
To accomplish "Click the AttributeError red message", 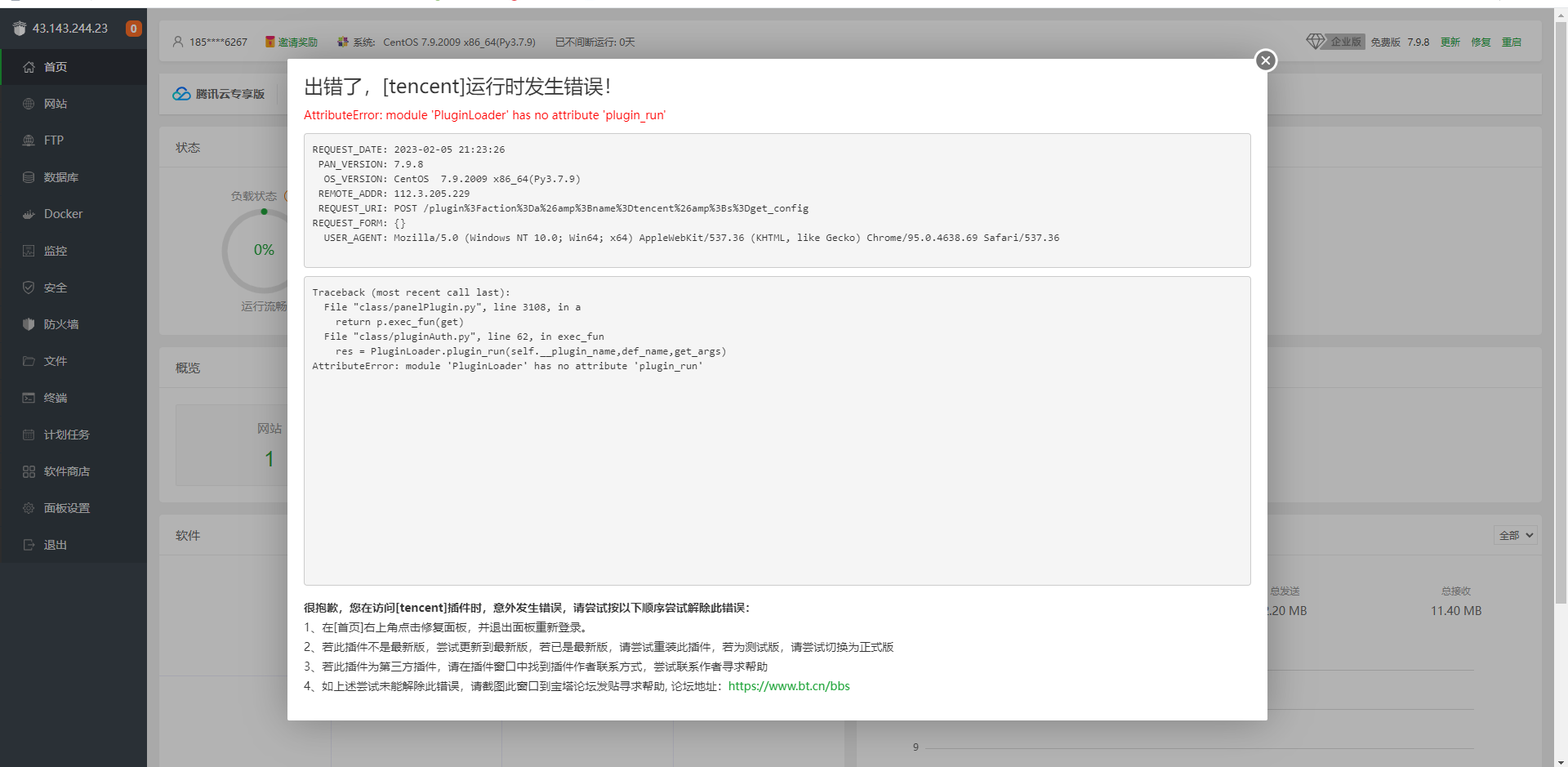I will point(484,115).
